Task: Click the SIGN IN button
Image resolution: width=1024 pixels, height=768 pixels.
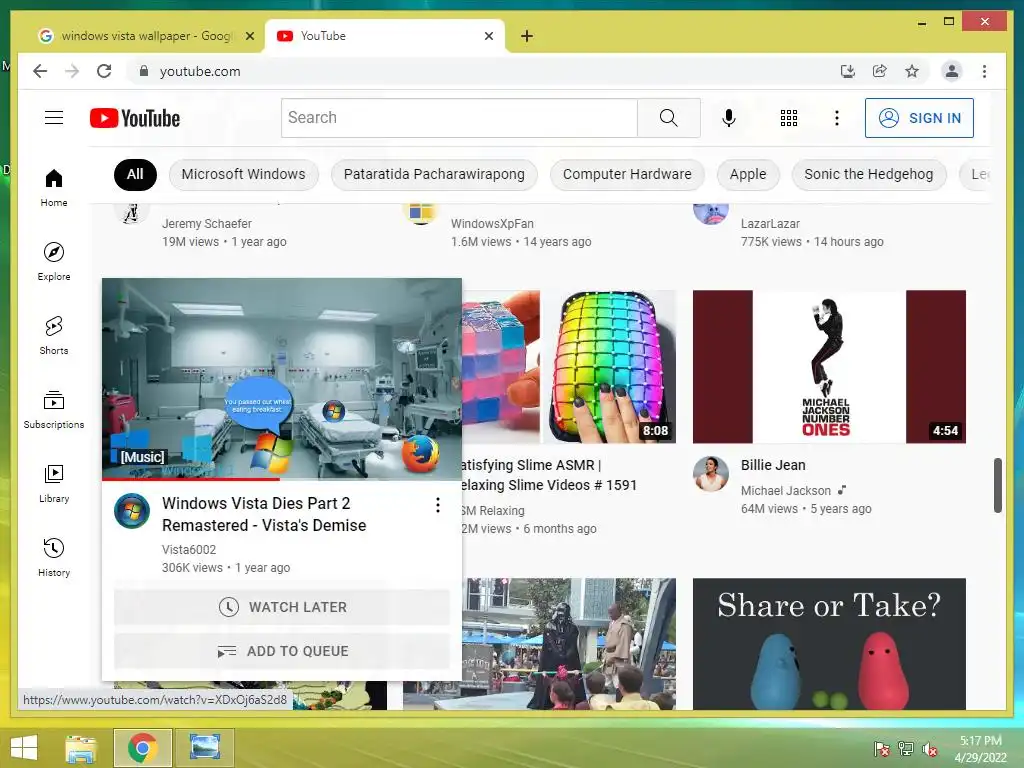Action: pos(919,118)
